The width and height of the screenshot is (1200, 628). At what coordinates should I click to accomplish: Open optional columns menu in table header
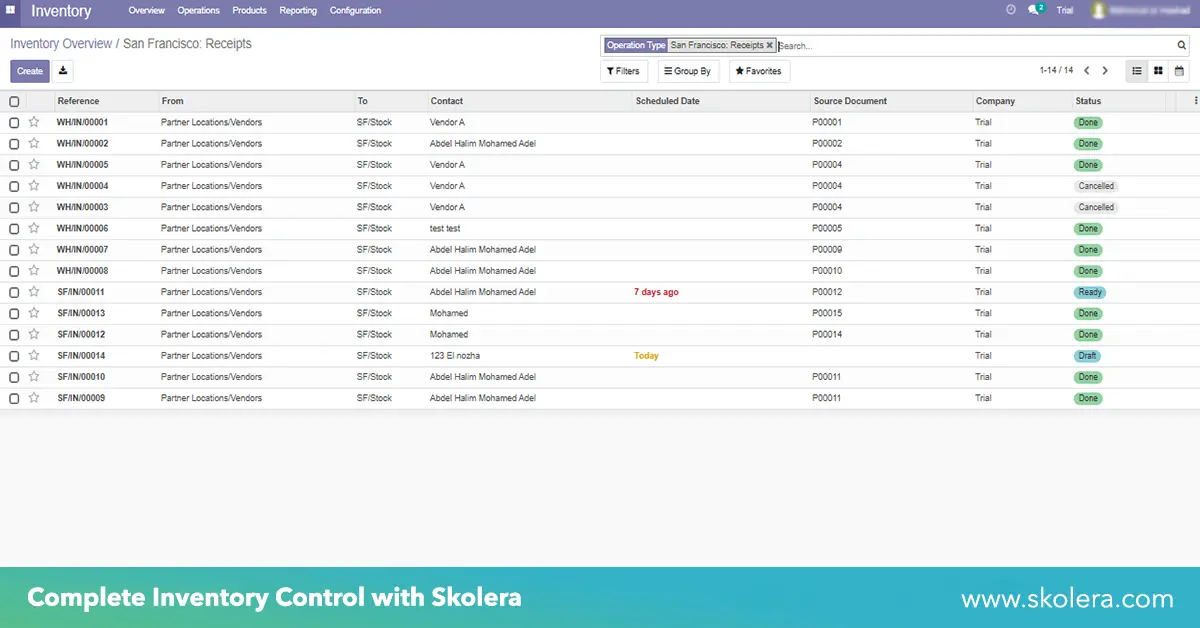pos(1195,101)
